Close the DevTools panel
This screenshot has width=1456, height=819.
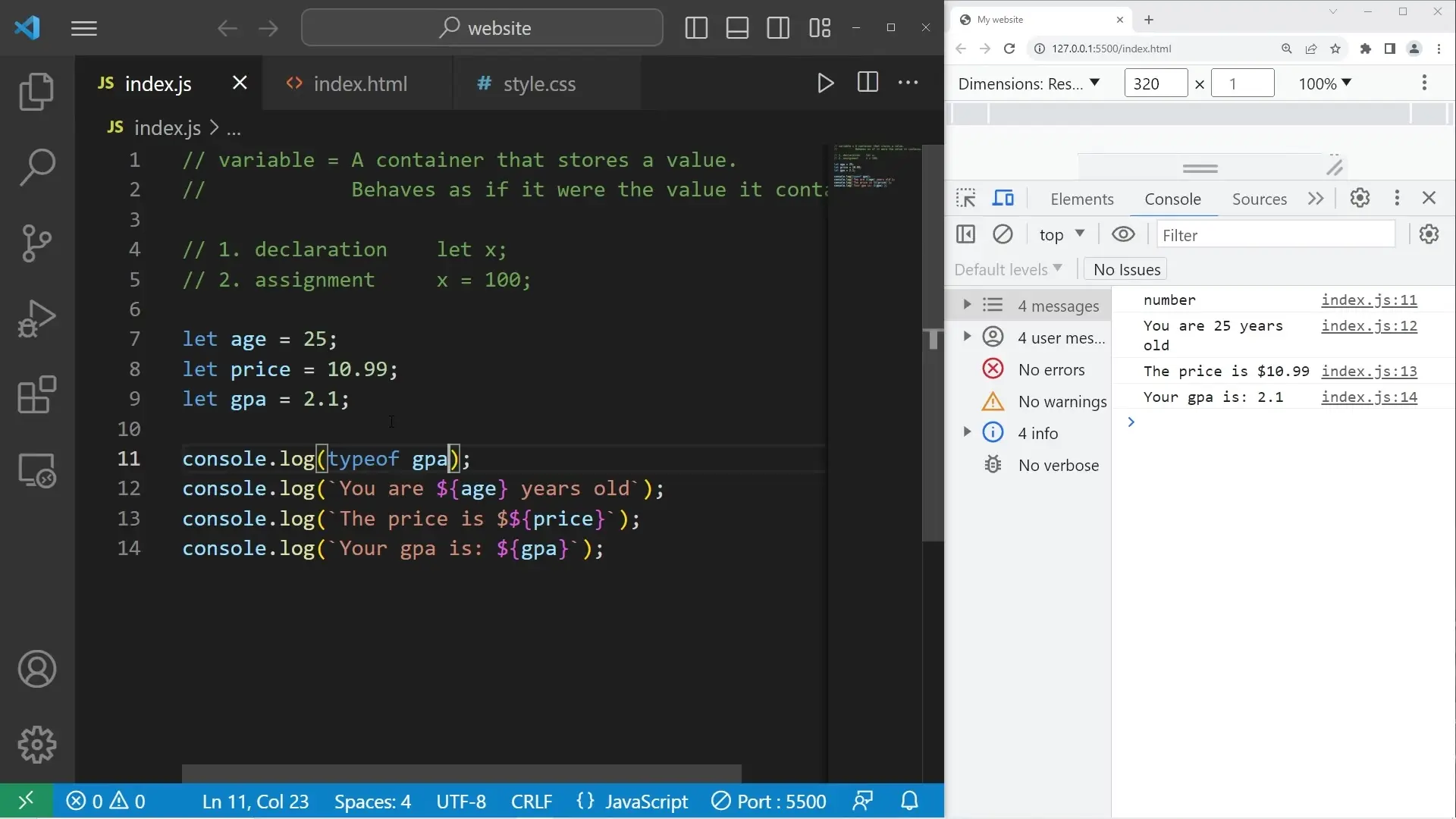pyautogui.click(x=1429, y=198)
